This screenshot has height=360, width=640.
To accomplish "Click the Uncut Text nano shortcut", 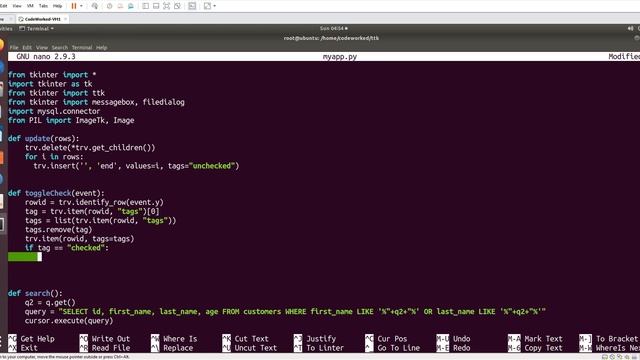I will pos(249,348).
